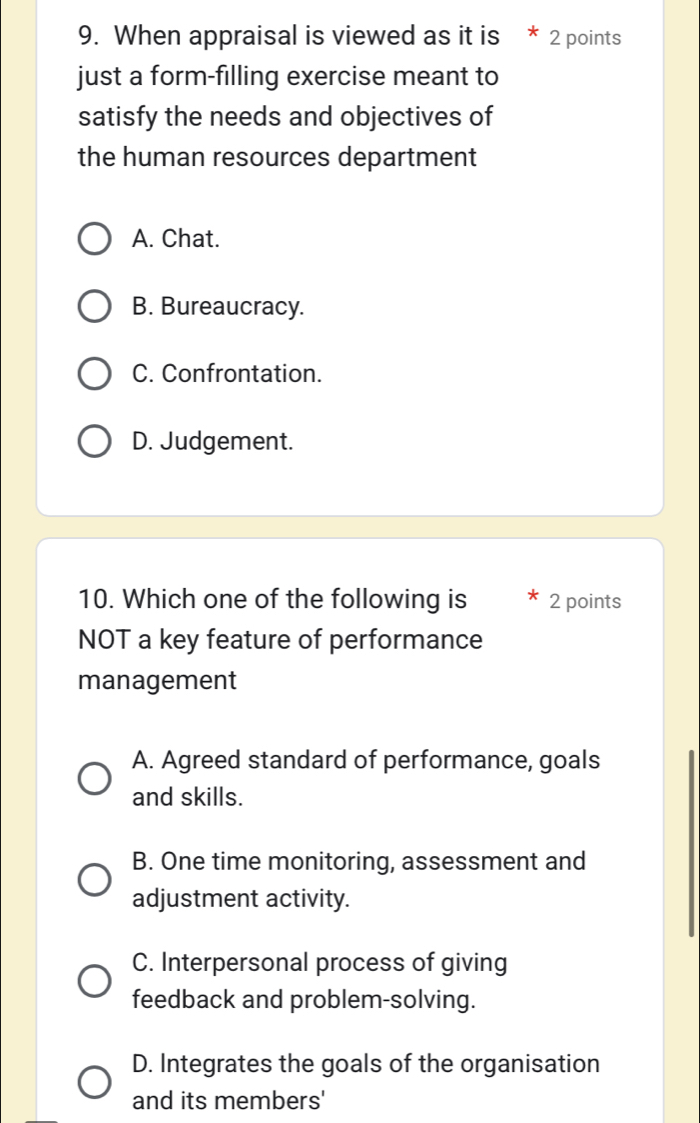Choose radio button for 'One time monitoring' option
Image resolution: width=700 pixels, height=1123 pixels.
(x=95, y=880)
